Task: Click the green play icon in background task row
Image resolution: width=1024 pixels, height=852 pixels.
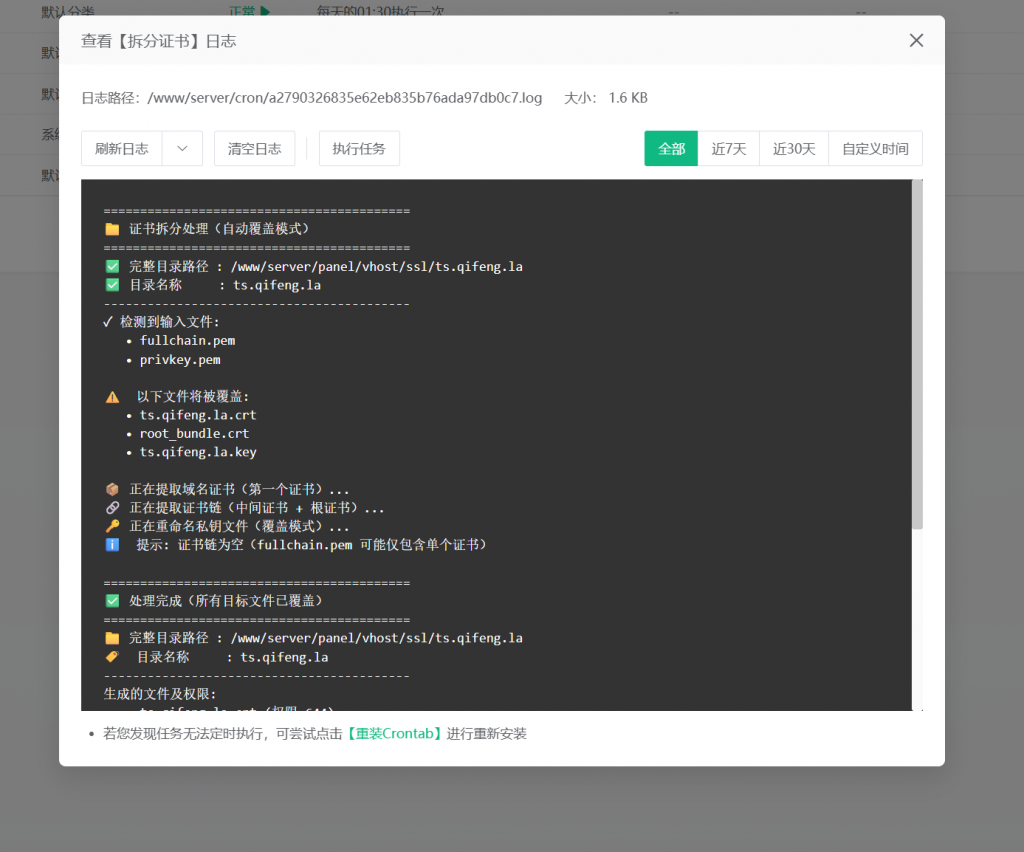Action: point(264,10)
